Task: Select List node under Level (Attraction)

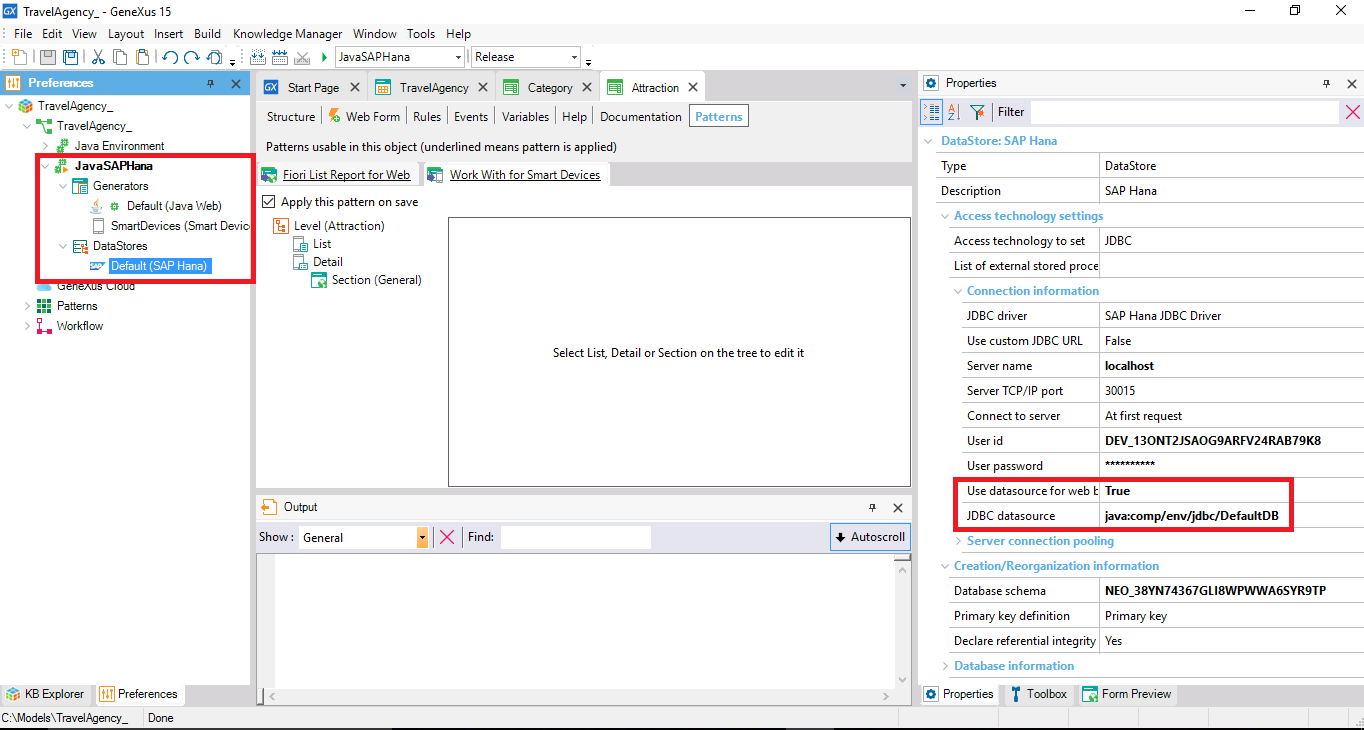Action: pyautogui.click(x=322, y=244)
